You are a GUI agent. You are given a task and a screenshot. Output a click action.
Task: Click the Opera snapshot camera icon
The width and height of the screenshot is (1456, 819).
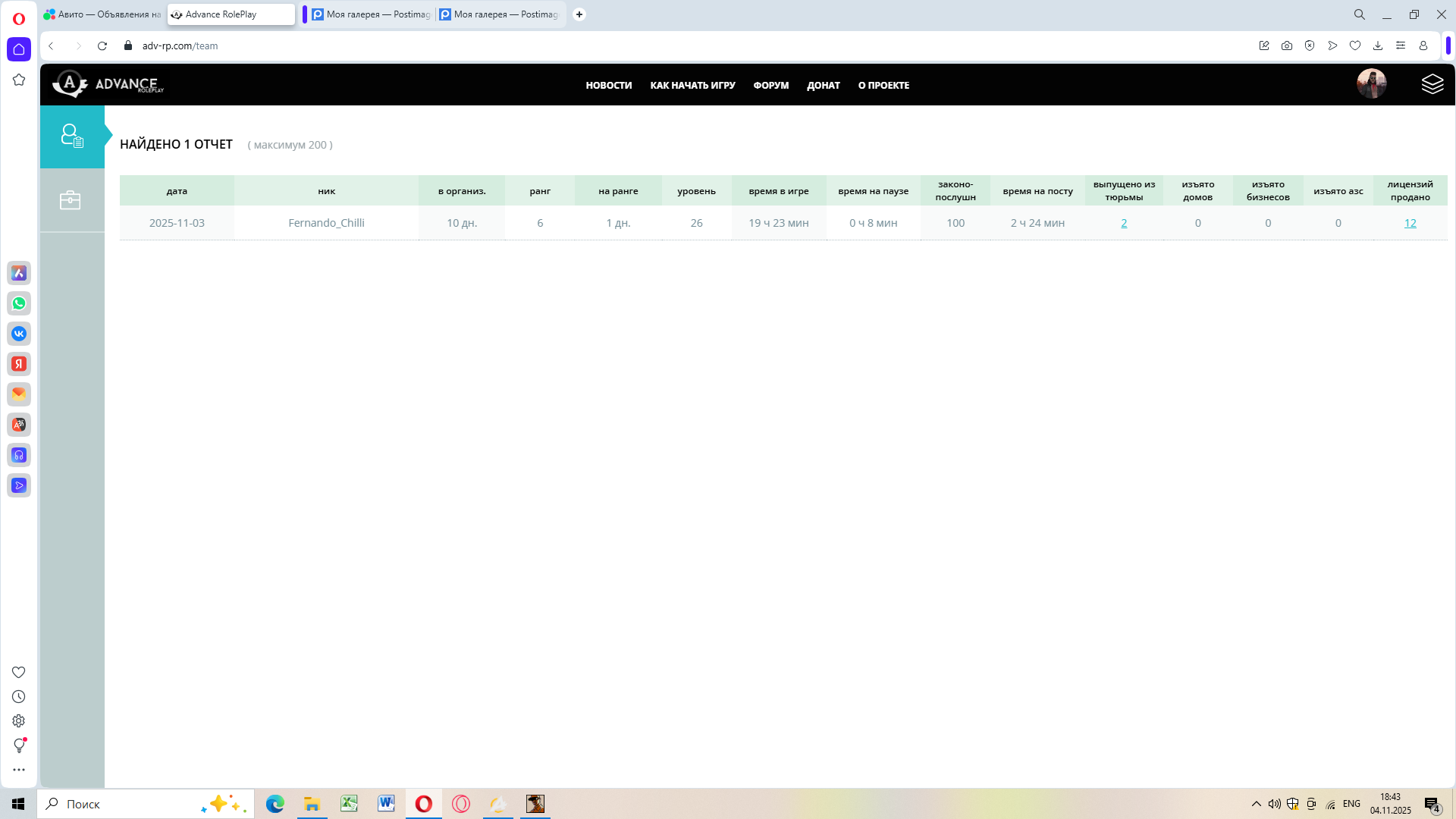click(x=1287, y=45)
